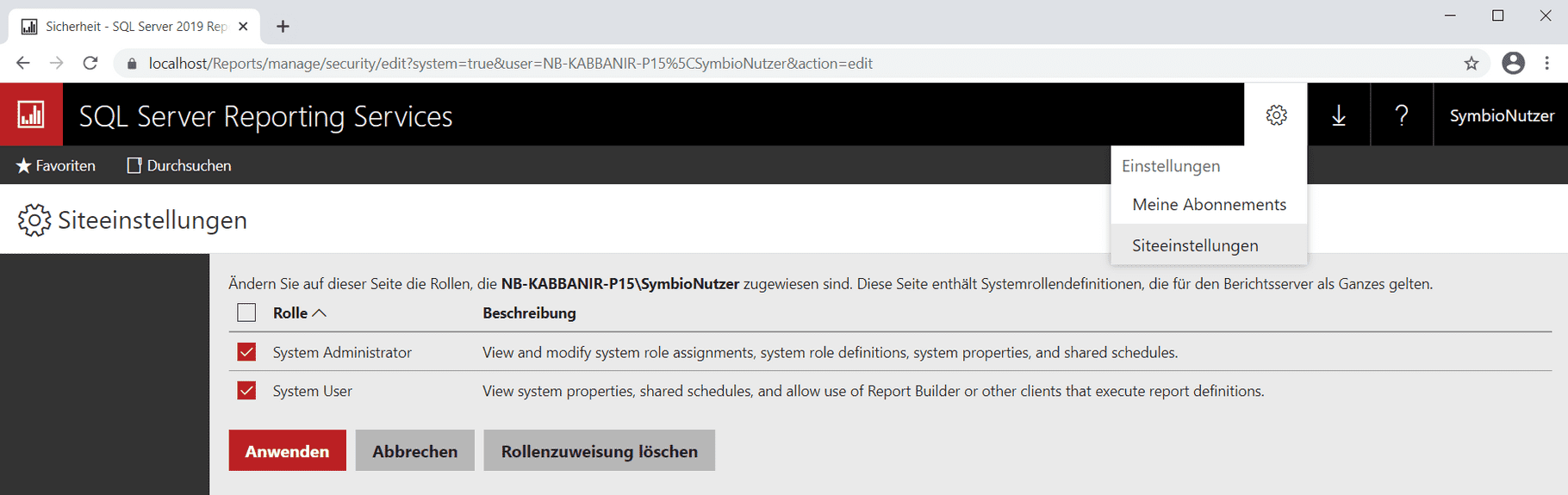Open the Chrome profile avatar icon
1568x495 pixels.
[x=1513, y=63]
